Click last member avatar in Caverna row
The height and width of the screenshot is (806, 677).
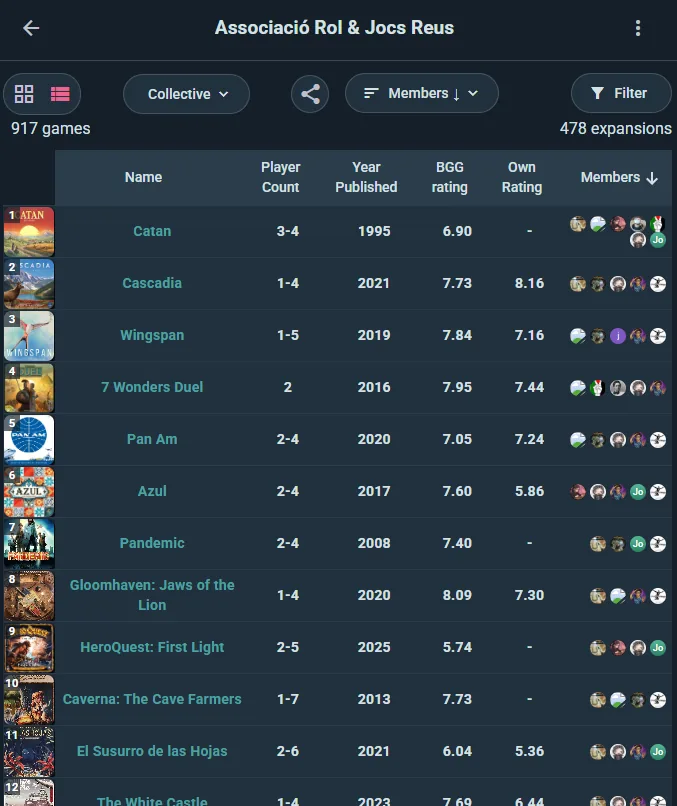click(658, 700)
